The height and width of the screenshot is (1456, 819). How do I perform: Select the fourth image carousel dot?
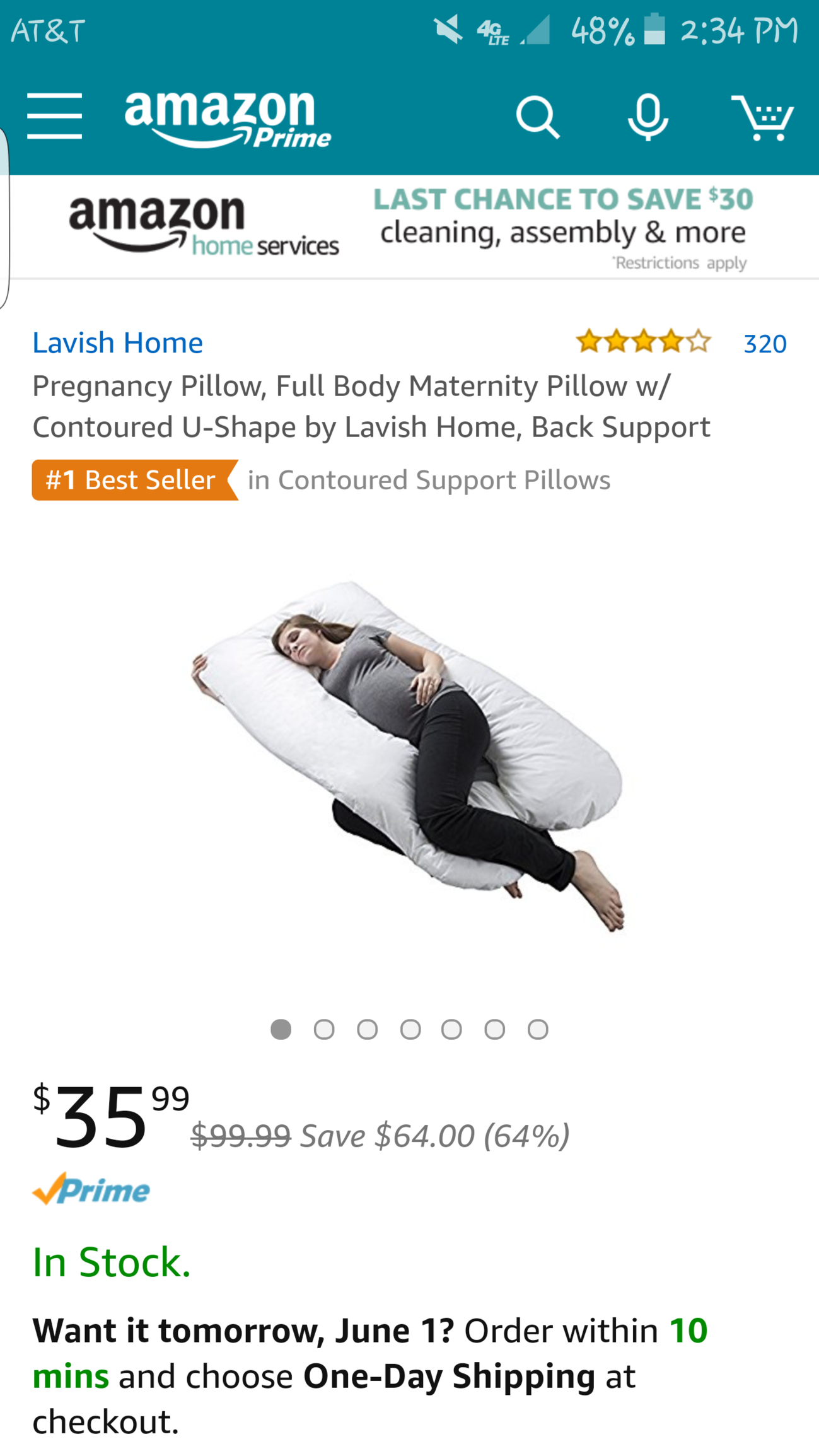coord(410,1029)
